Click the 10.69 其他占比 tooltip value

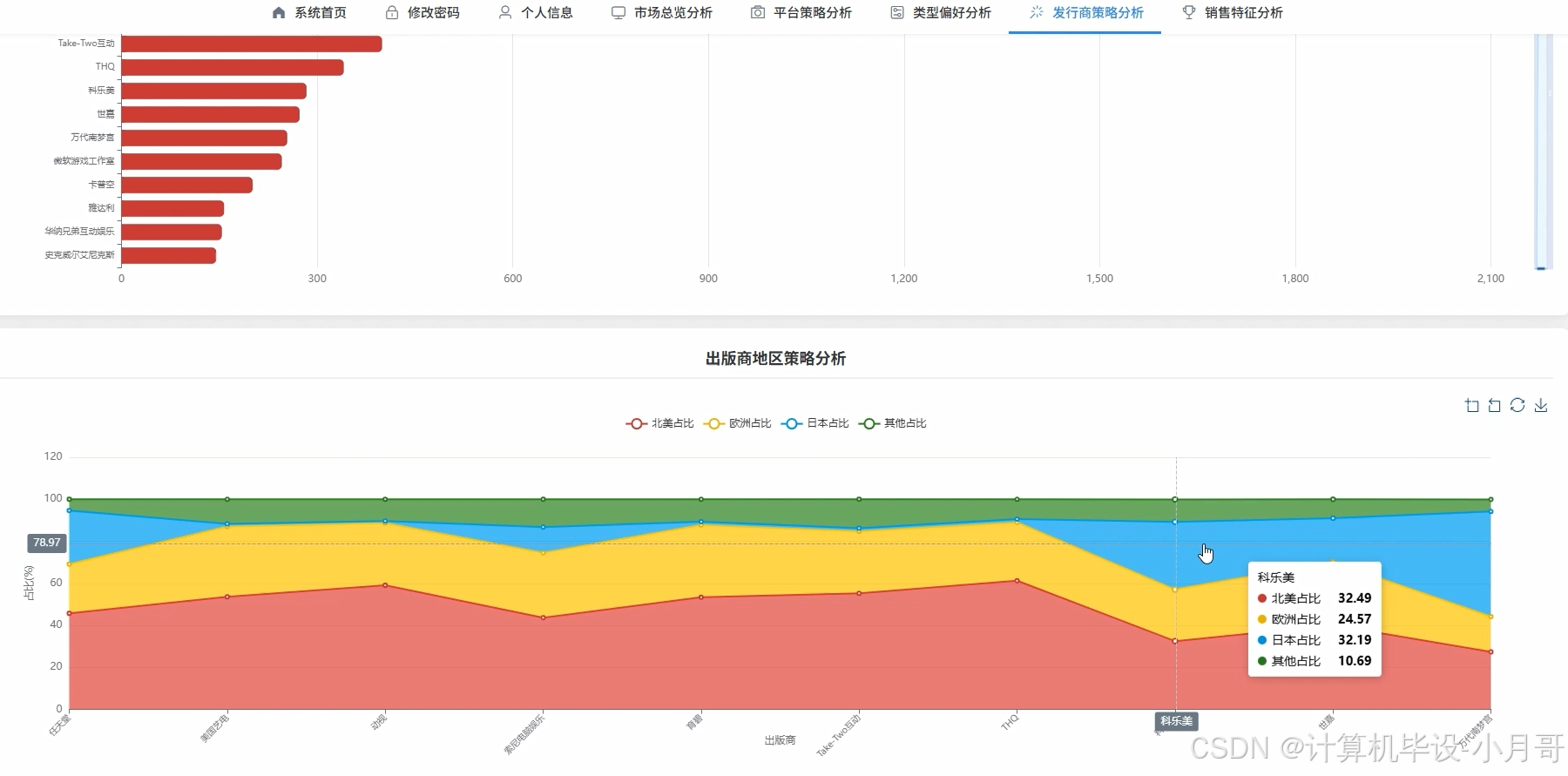tap(1355, 661)
